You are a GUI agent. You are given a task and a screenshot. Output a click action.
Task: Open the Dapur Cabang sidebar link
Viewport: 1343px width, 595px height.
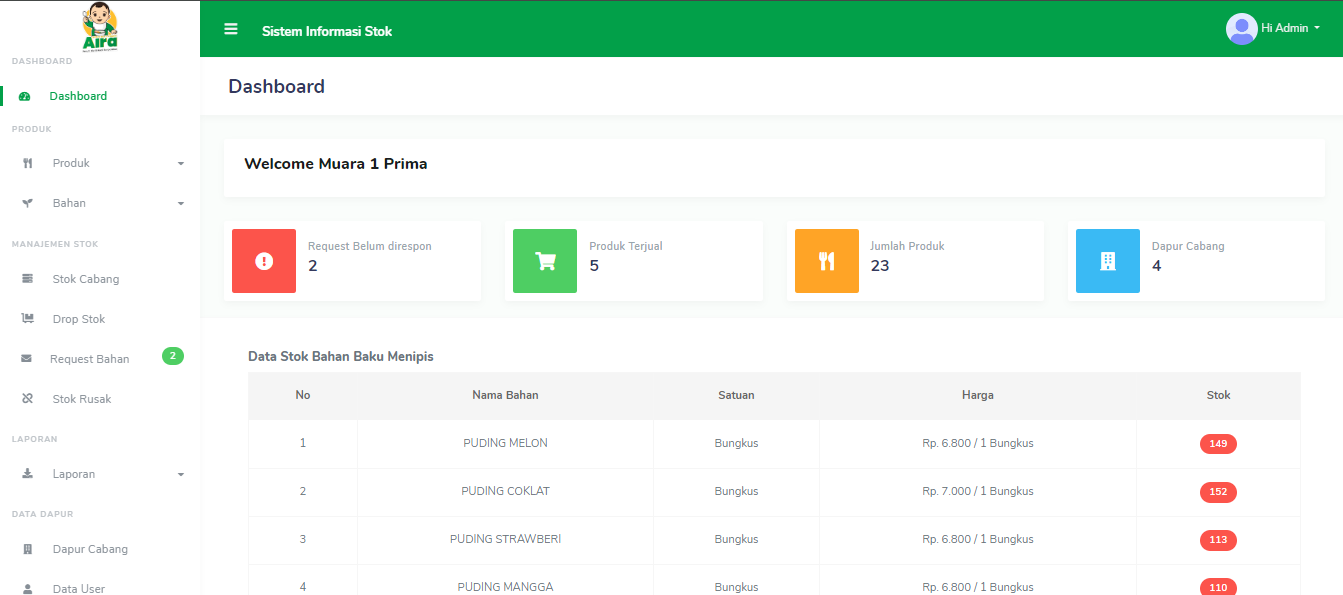(x=89, y=549)
